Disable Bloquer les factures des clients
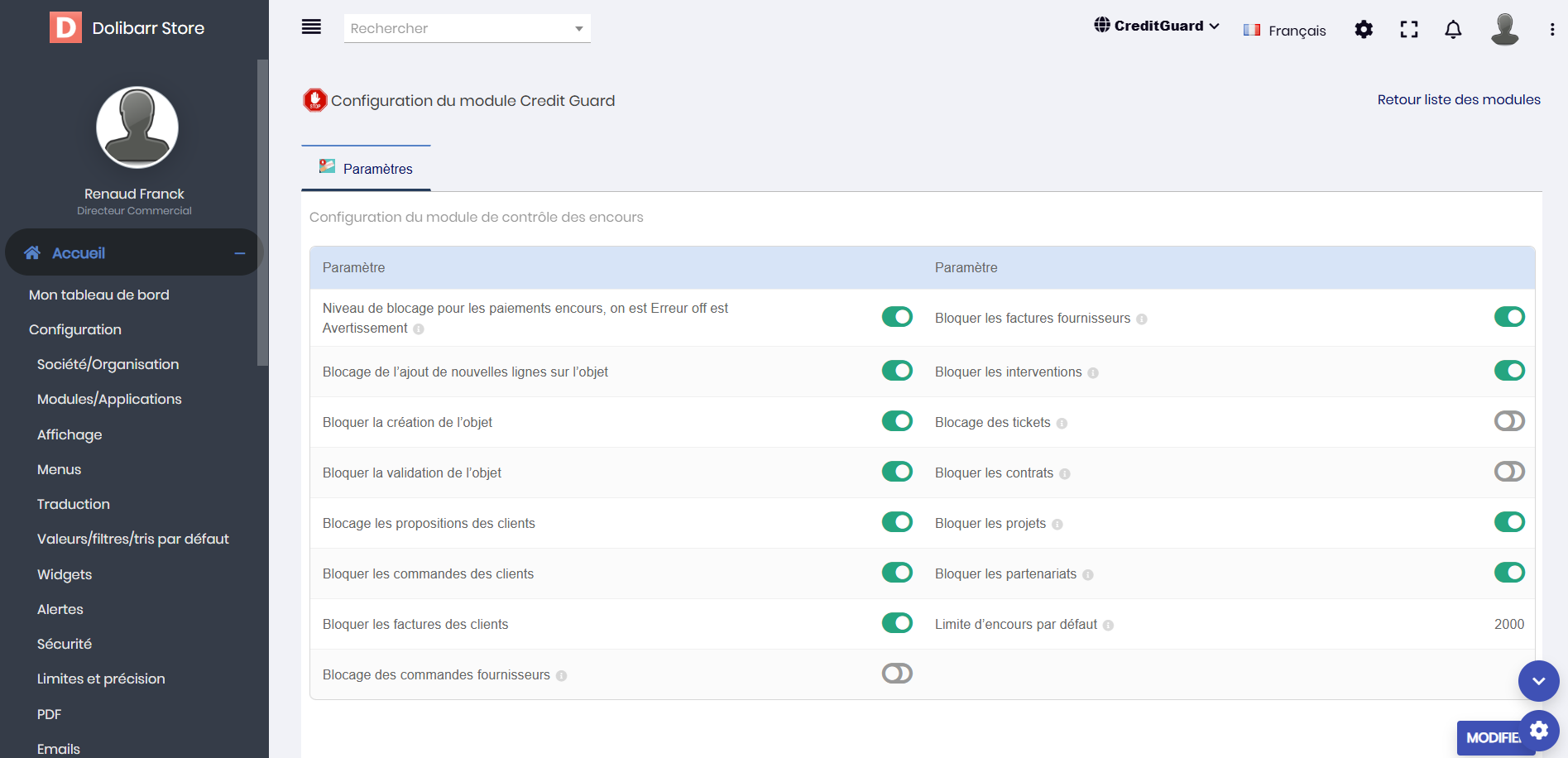This screenshot has height=758, width=1568. pyautogui.click(x=897, y=623)
